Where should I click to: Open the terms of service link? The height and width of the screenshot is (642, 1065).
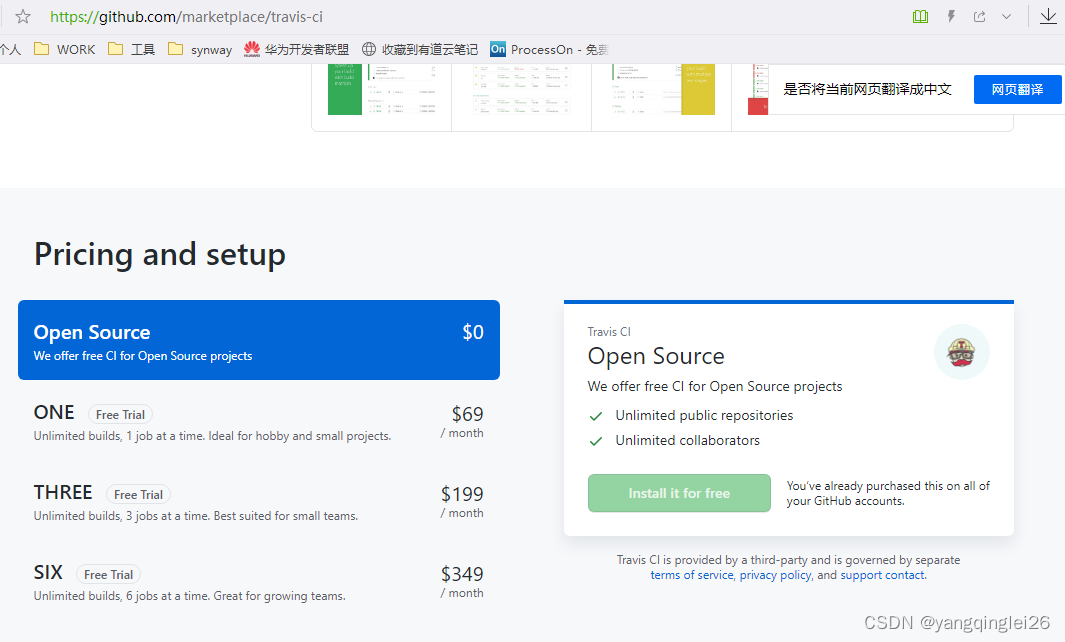(x=692, y=575)
